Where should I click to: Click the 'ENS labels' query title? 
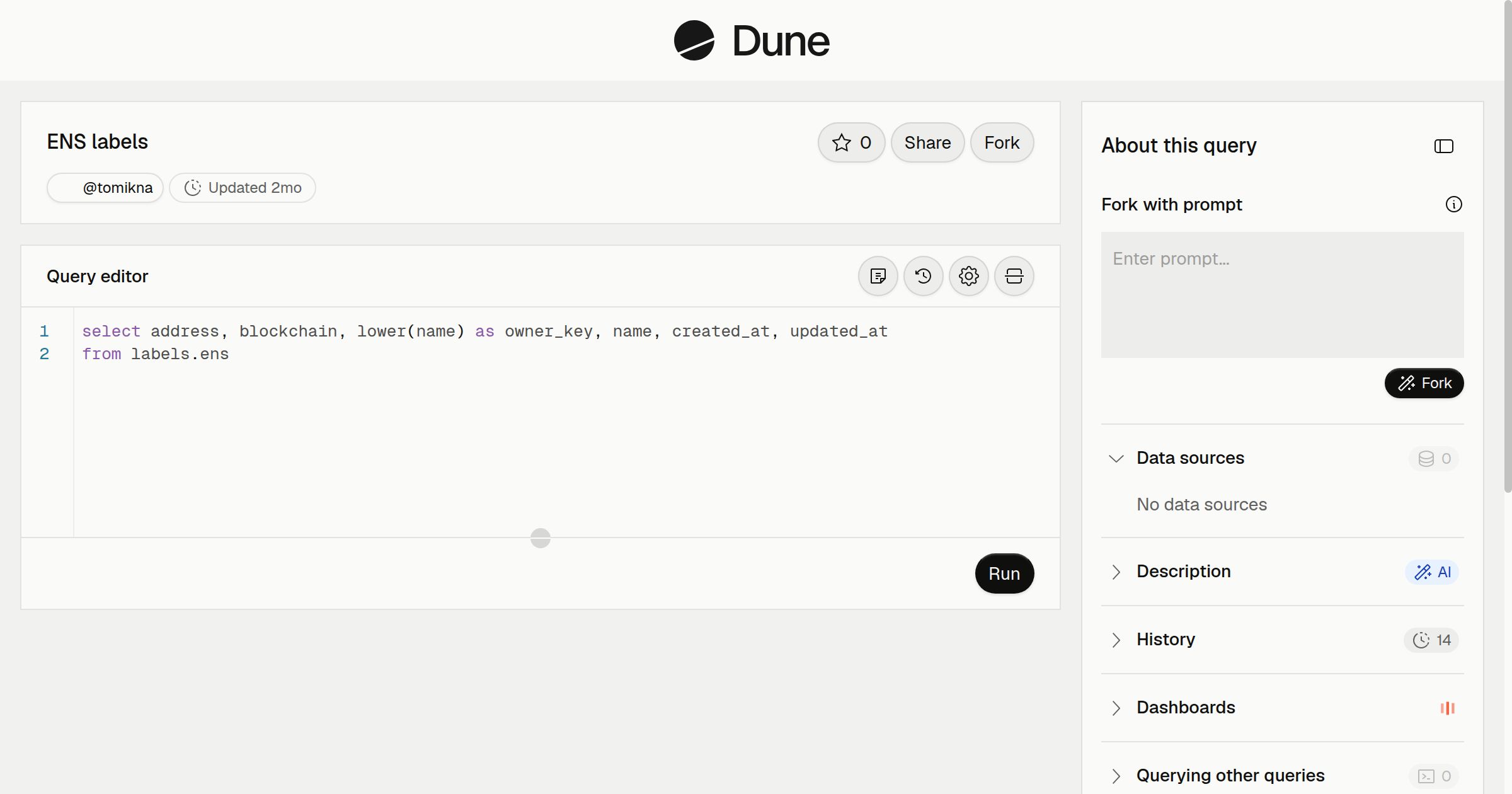tap(97, 142)
